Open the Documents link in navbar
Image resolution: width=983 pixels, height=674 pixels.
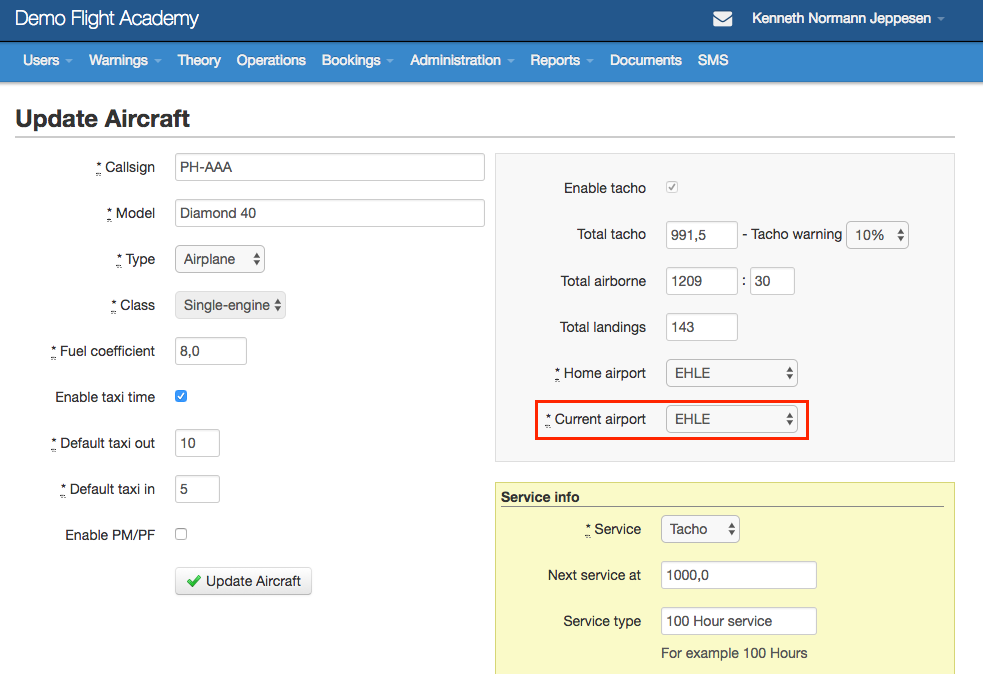[646, 60]
